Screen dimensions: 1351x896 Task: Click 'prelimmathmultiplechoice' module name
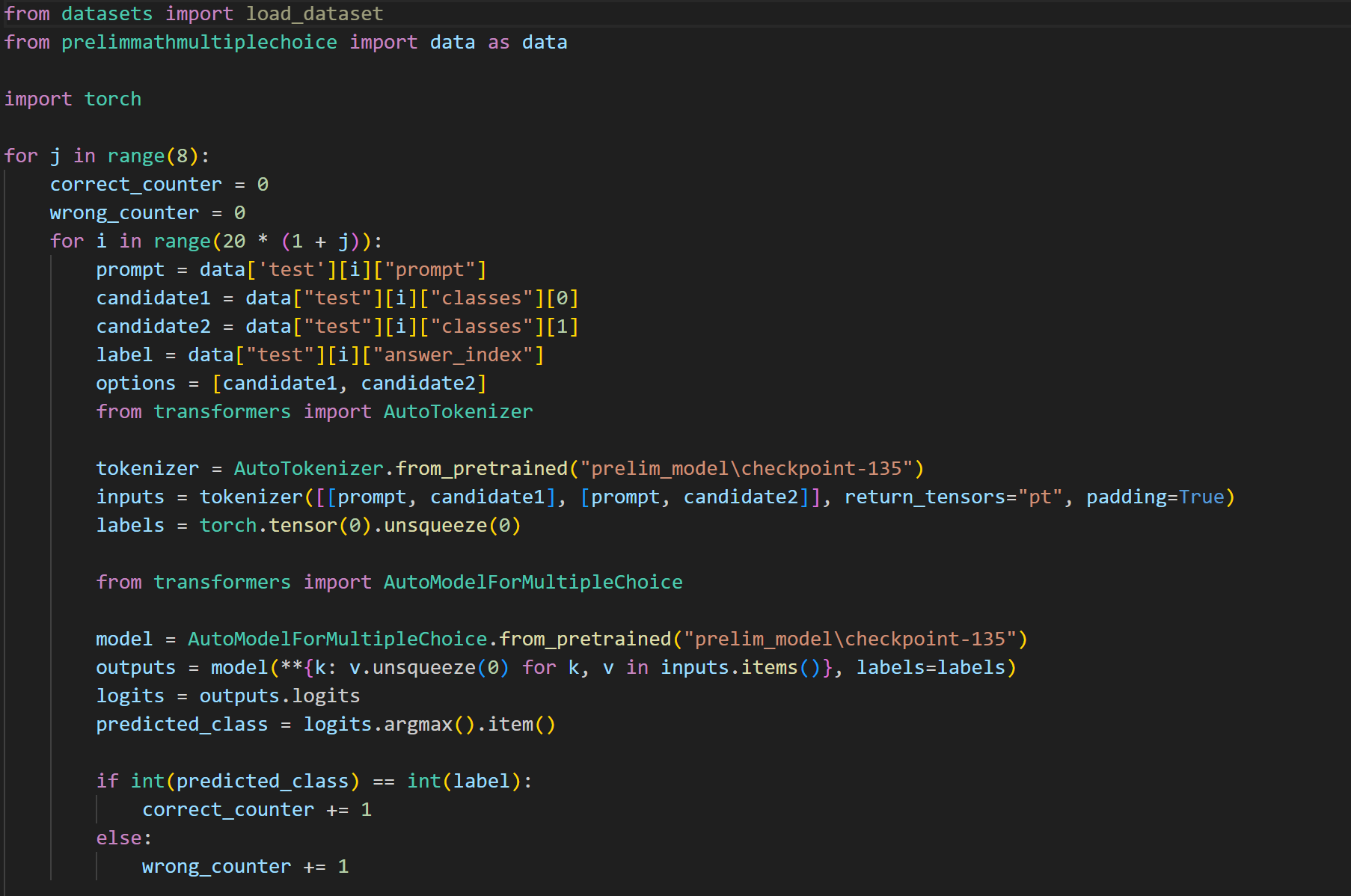pyautogui.click(x=199, y=42)
